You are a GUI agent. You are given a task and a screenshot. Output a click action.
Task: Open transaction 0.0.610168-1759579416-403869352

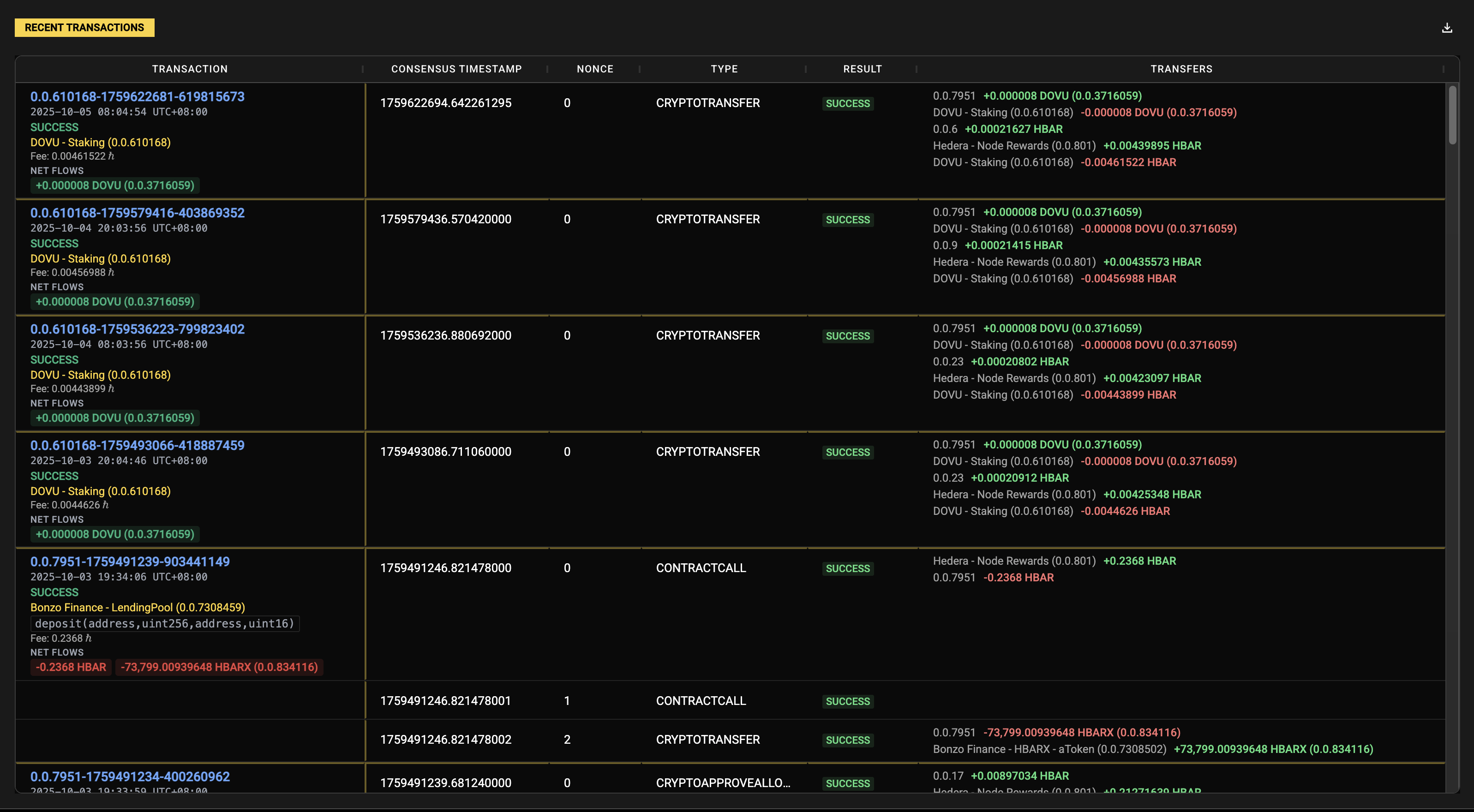click(138, 213)
